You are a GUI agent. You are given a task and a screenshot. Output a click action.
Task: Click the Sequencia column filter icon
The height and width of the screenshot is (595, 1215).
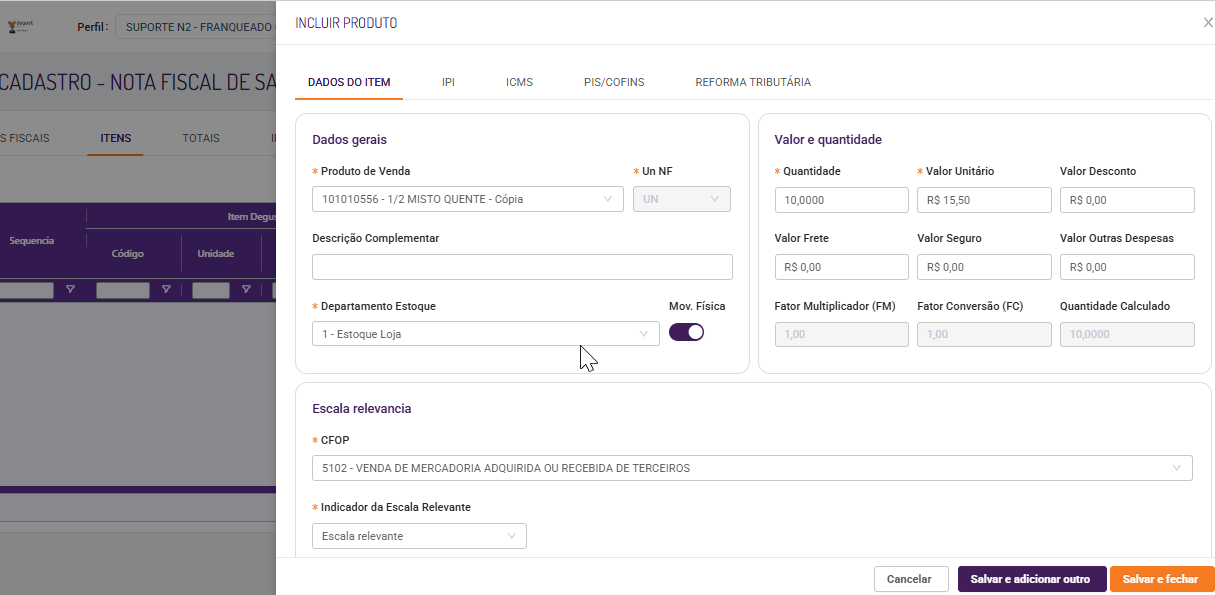[x=70, y=290]
